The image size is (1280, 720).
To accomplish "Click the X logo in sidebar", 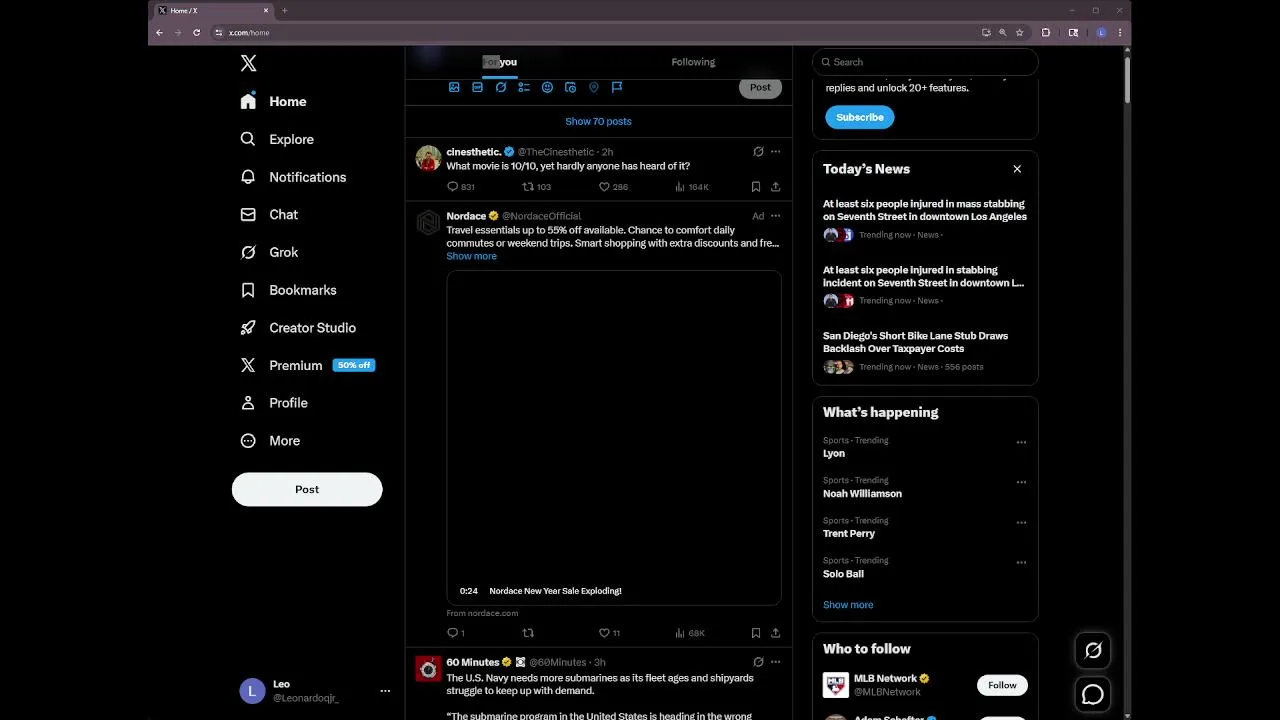I will coord(249,63).
